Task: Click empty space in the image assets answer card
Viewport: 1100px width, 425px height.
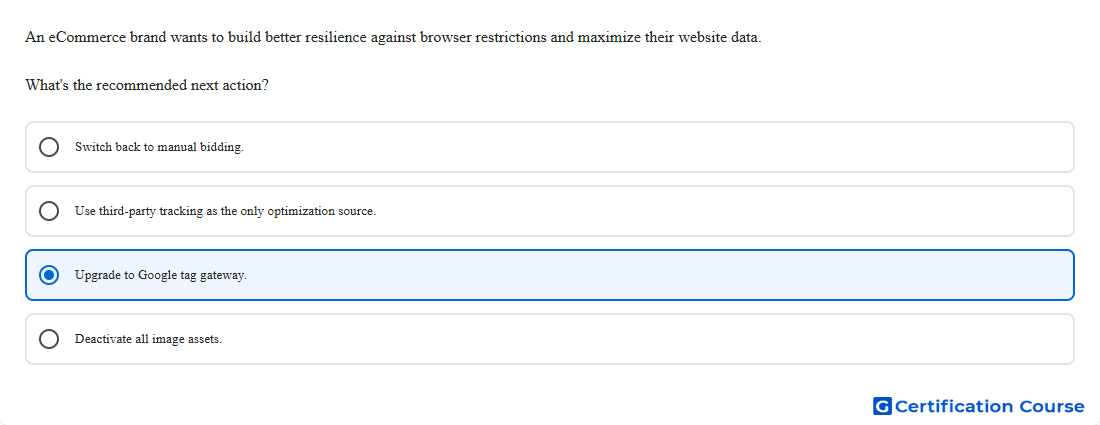Action: (645, 339)
